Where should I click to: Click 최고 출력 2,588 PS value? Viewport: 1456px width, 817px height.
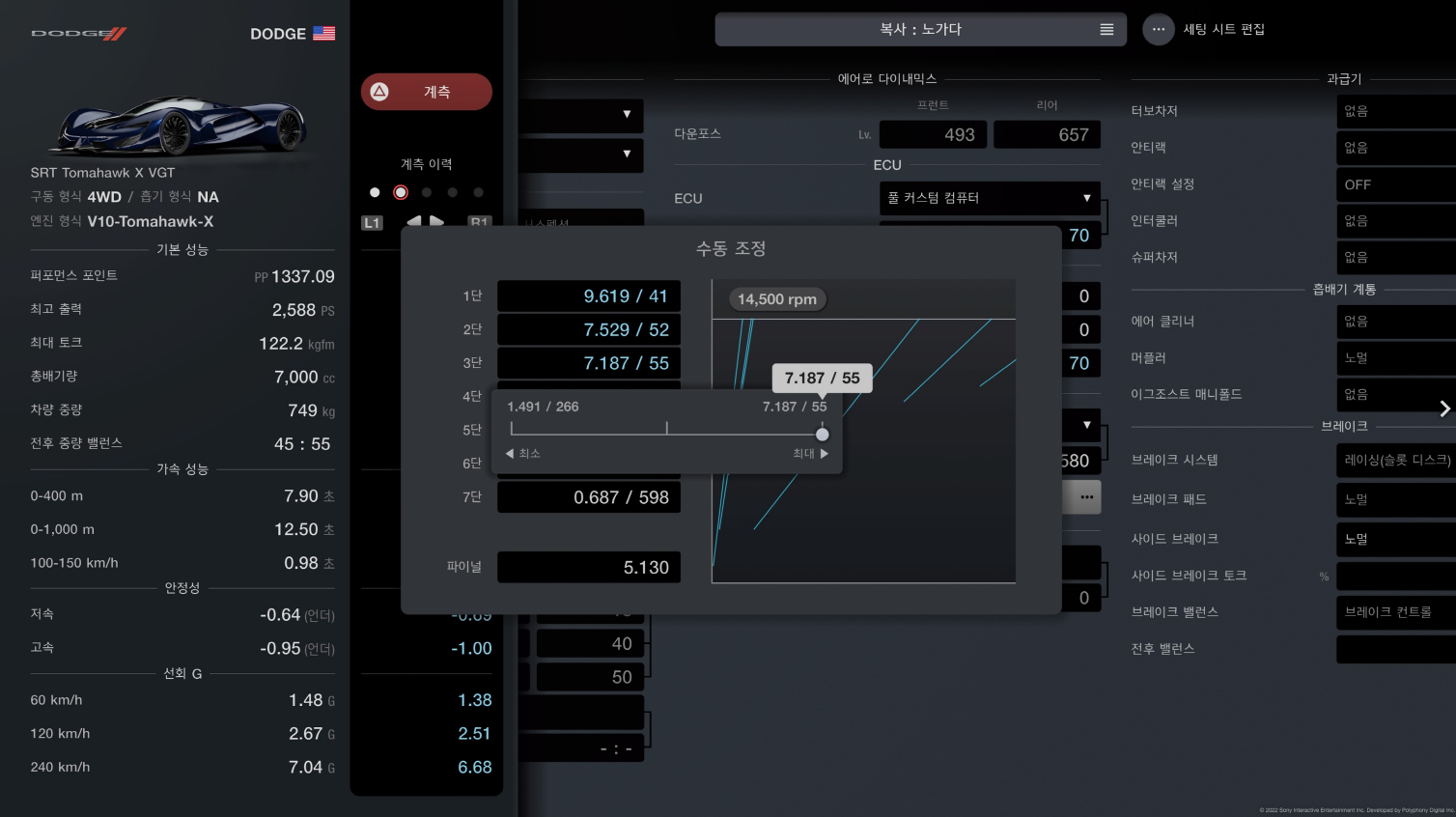[303, 310]
